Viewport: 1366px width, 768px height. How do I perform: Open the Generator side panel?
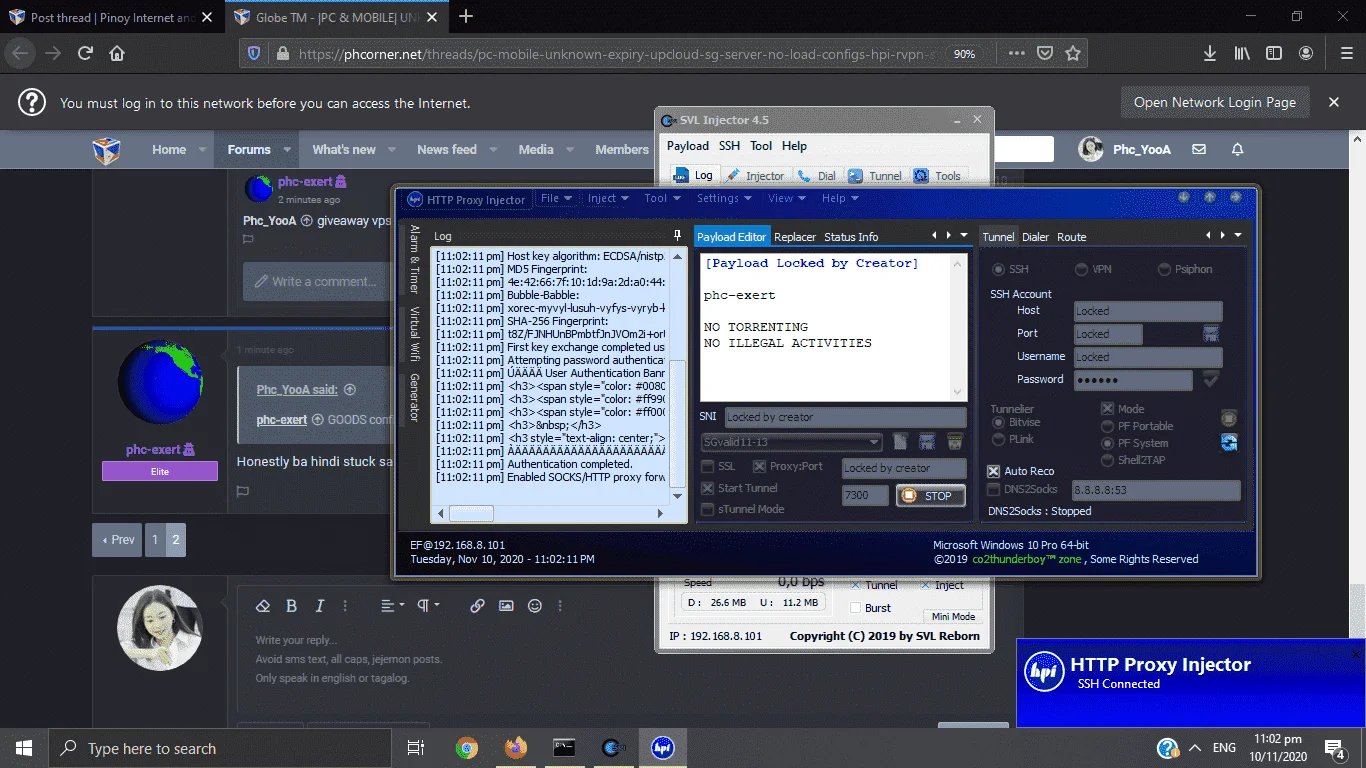click(x=414, y=398)
